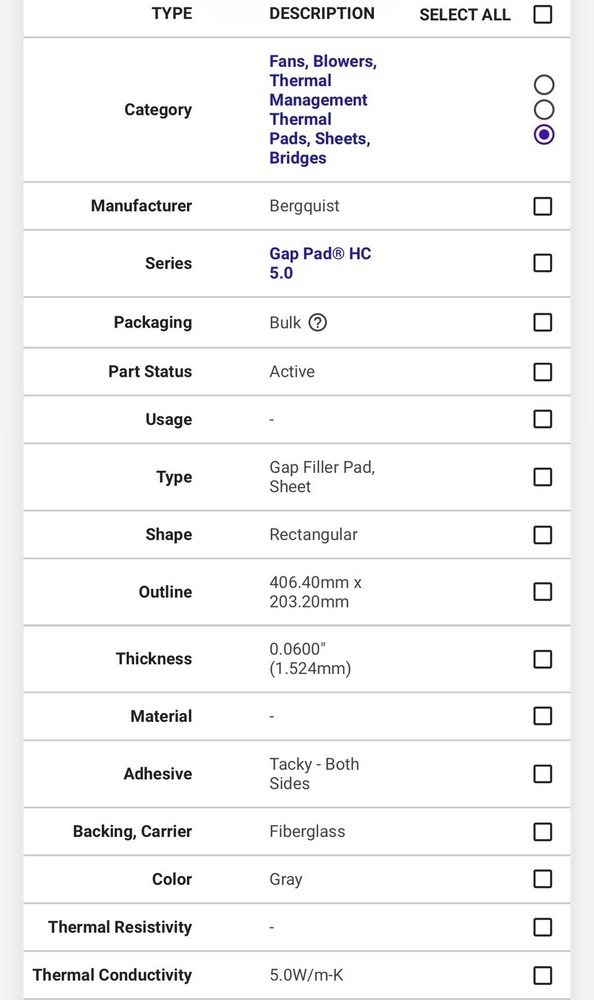This screenshot has width=594, height=1000.
Task: Check the Manufacturer Bergquist checkbox
Action: click(542, 206)
